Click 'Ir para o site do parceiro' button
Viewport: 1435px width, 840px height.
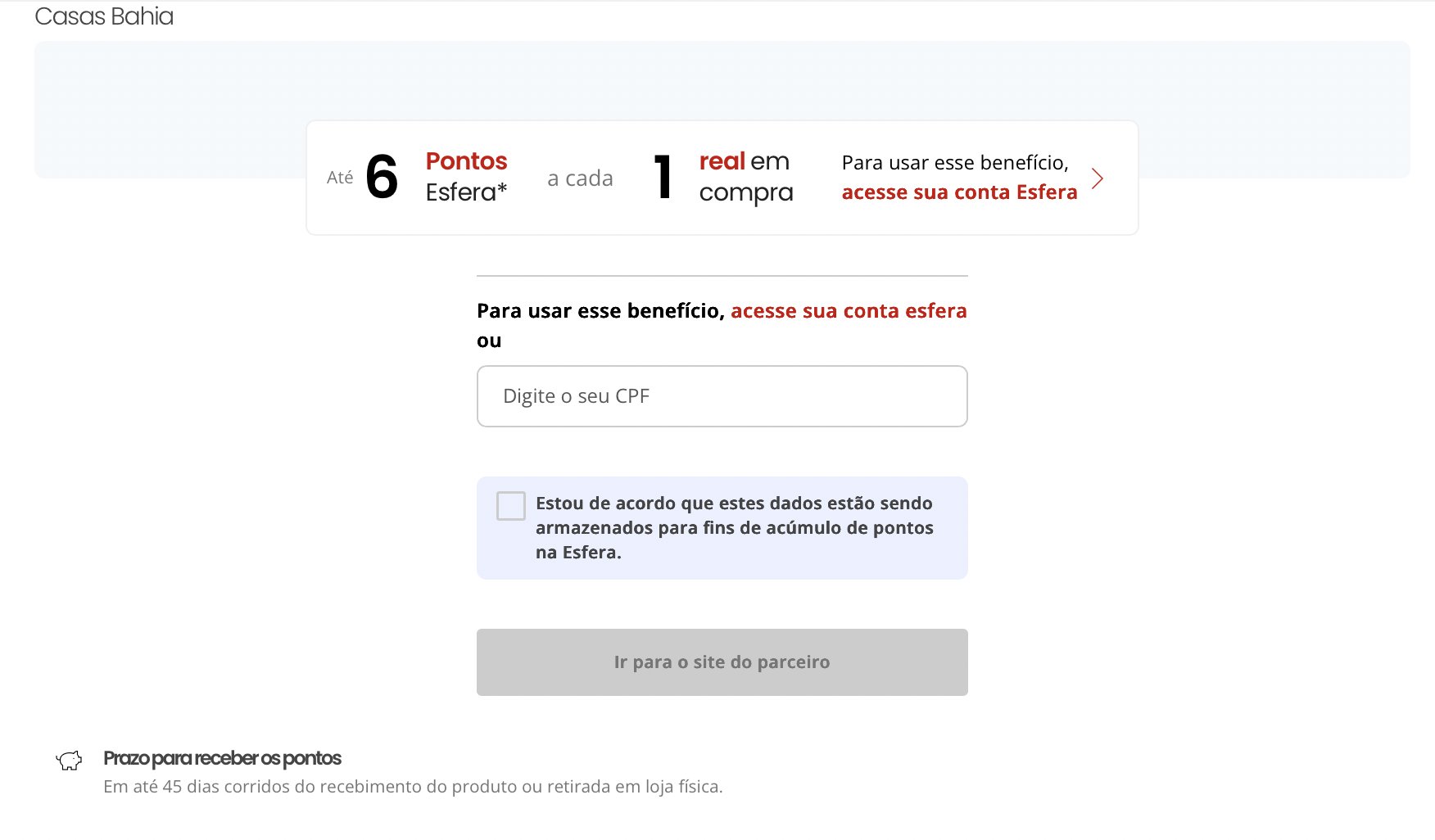tap(722, 662)
